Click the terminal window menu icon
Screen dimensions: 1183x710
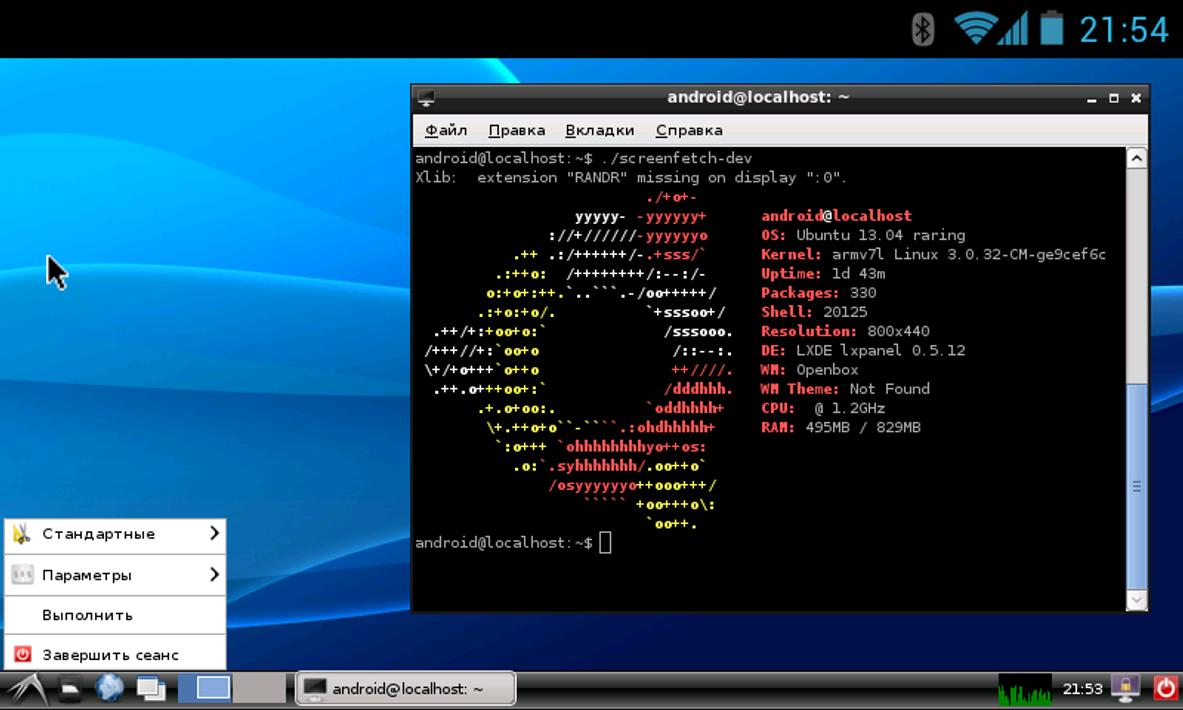(x=426, y=98)
